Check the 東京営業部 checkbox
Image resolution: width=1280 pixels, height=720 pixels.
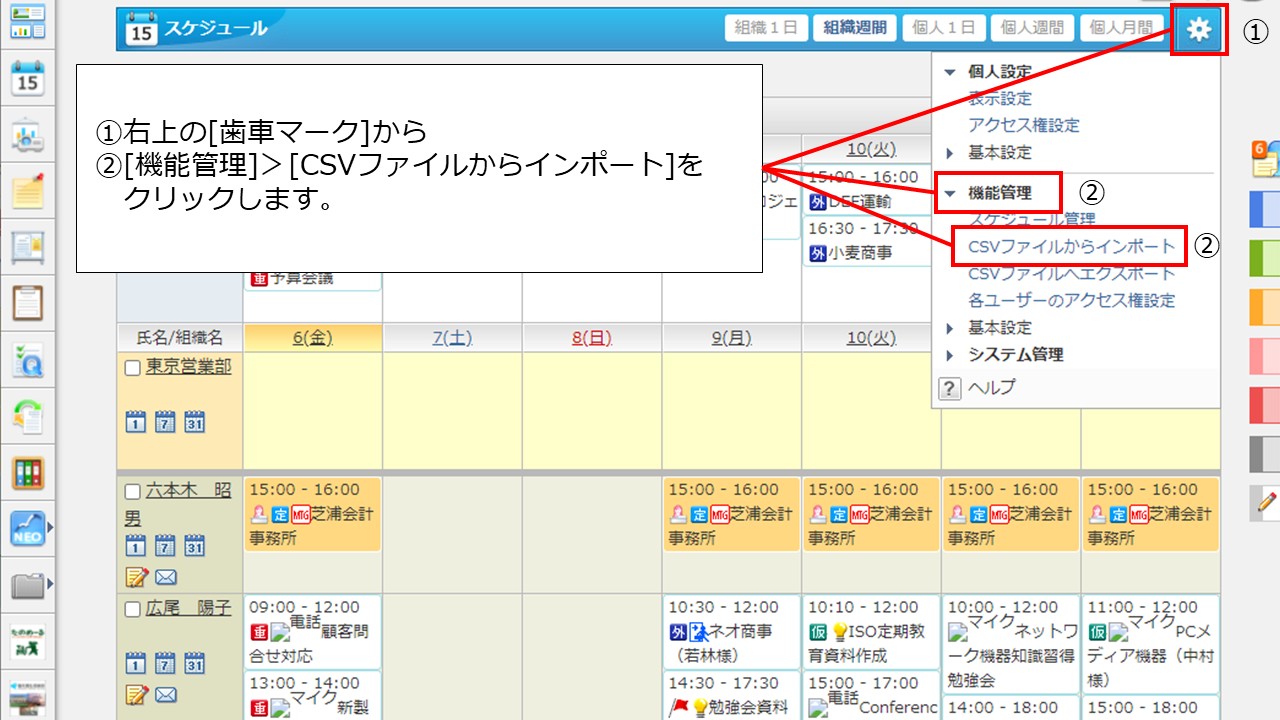tap(133, 368)
